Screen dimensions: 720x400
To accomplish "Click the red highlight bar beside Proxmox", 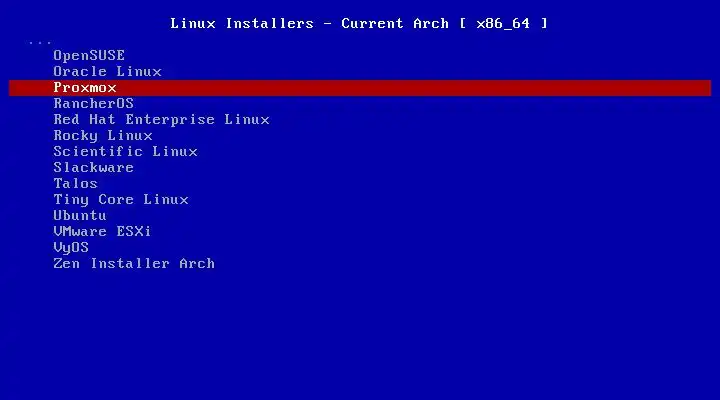I will (413, 88).
